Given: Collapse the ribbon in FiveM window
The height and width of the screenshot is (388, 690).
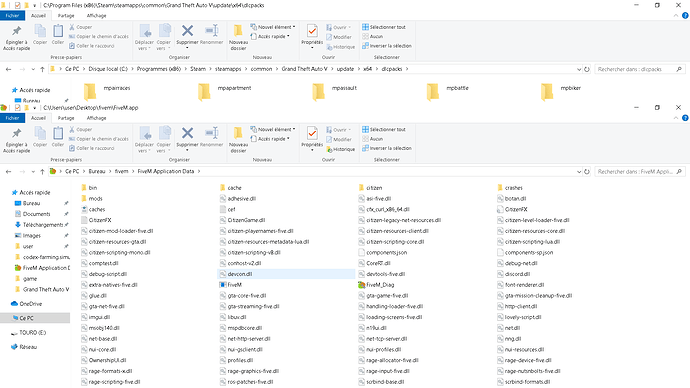Looking at the screenshot, I should [x=676, y=118].
